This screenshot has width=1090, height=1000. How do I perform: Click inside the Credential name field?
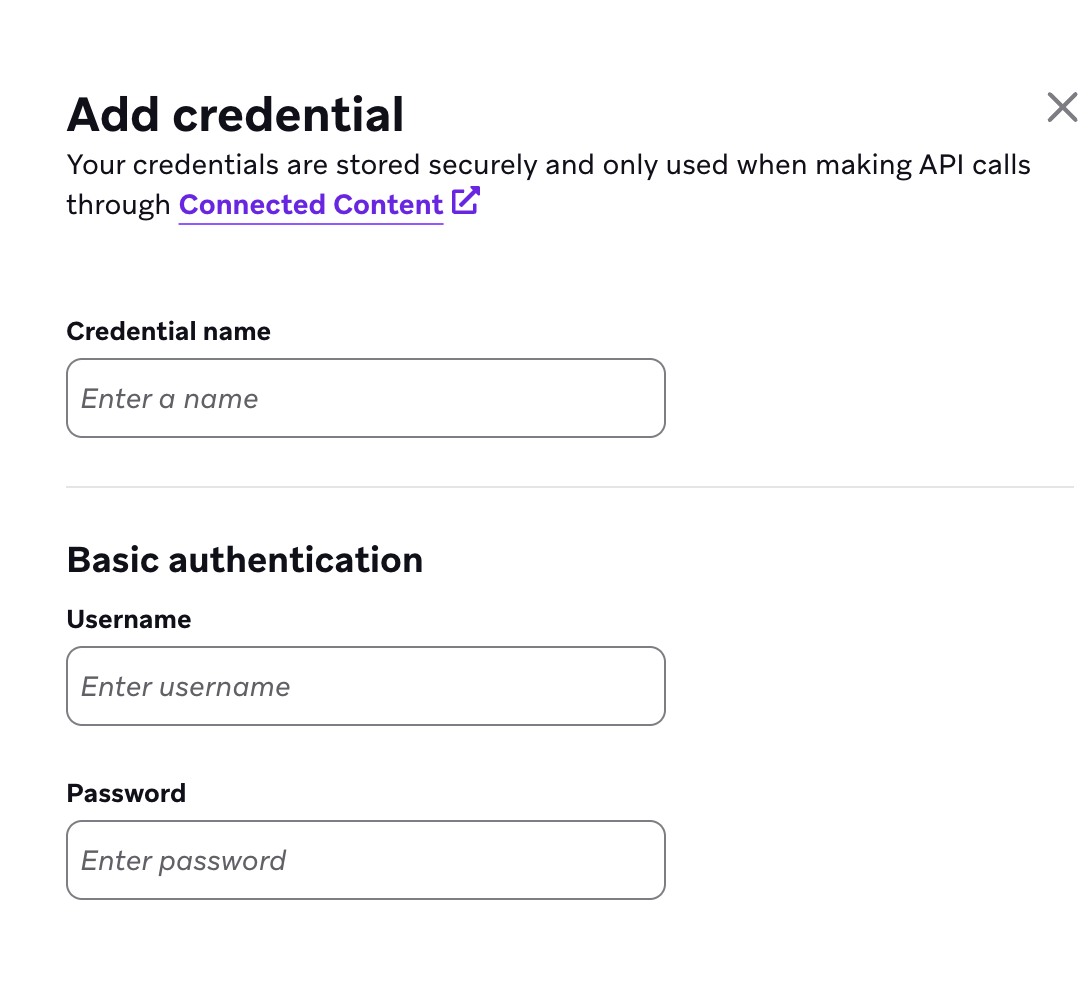(x=365, y=397)
